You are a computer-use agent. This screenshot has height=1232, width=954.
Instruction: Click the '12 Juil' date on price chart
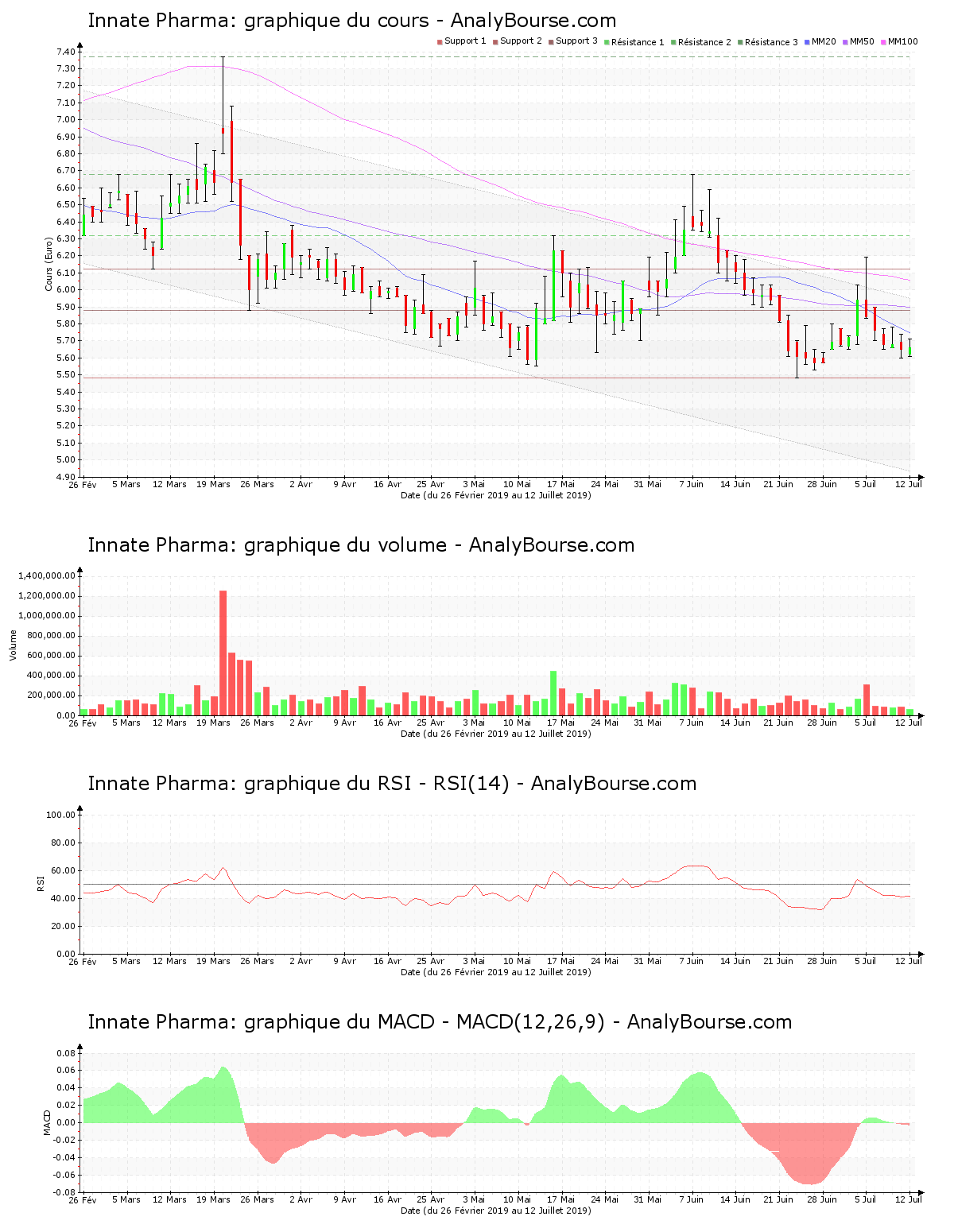point(909,484)
